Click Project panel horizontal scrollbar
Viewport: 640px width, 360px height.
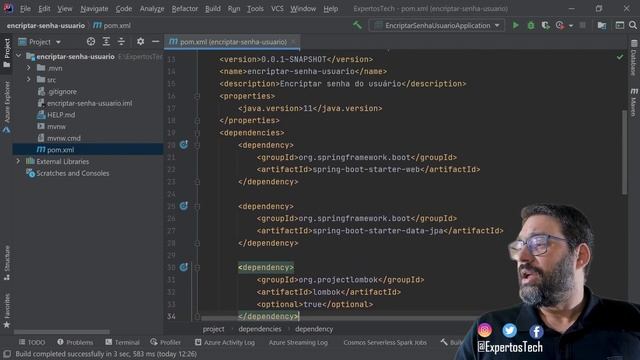(x=62, y=332)
